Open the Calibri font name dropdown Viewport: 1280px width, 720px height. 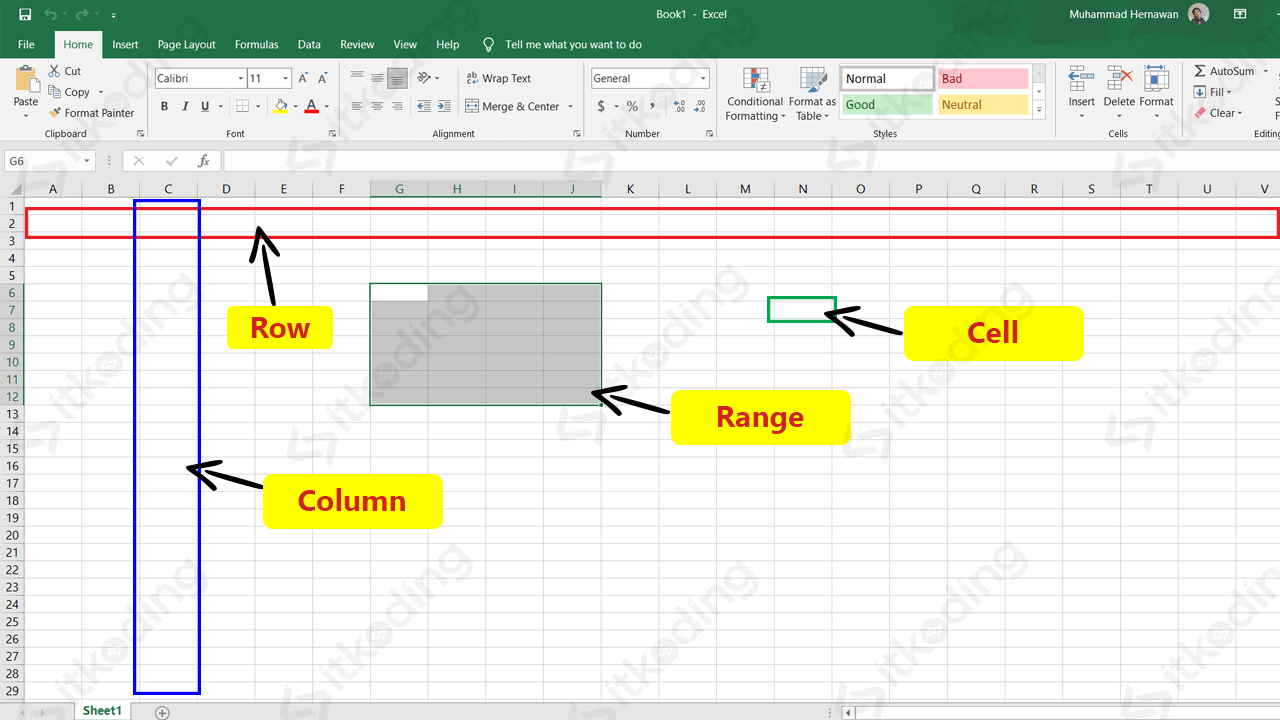pos(241,78)
